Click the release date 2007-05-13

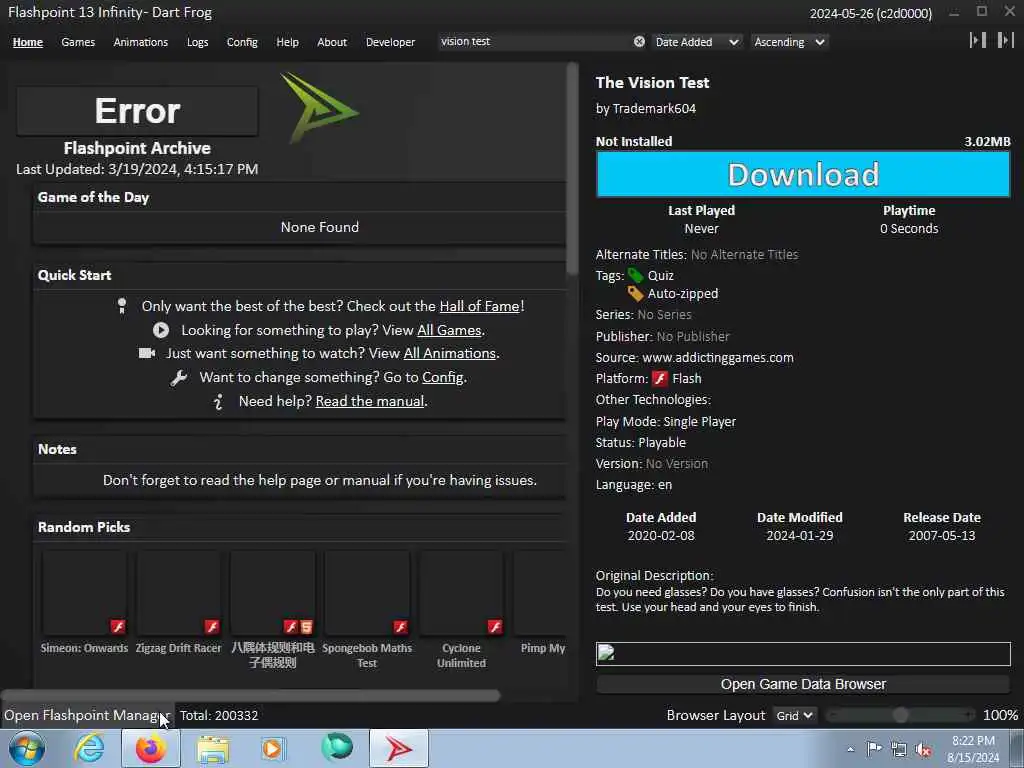(x=942, y=536)
